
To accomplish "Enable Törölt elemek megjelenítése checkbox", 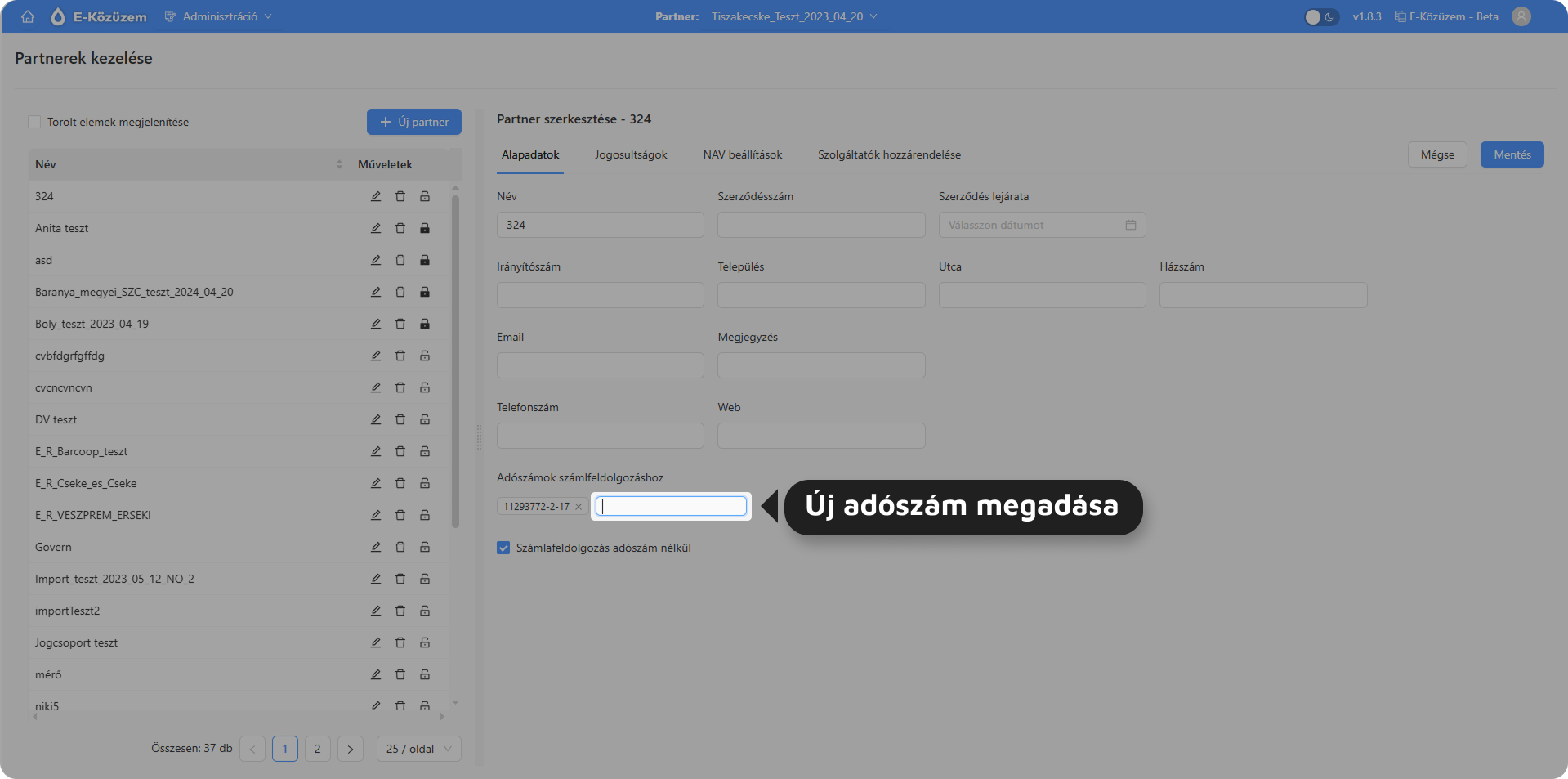I will [x=34, y=122].
